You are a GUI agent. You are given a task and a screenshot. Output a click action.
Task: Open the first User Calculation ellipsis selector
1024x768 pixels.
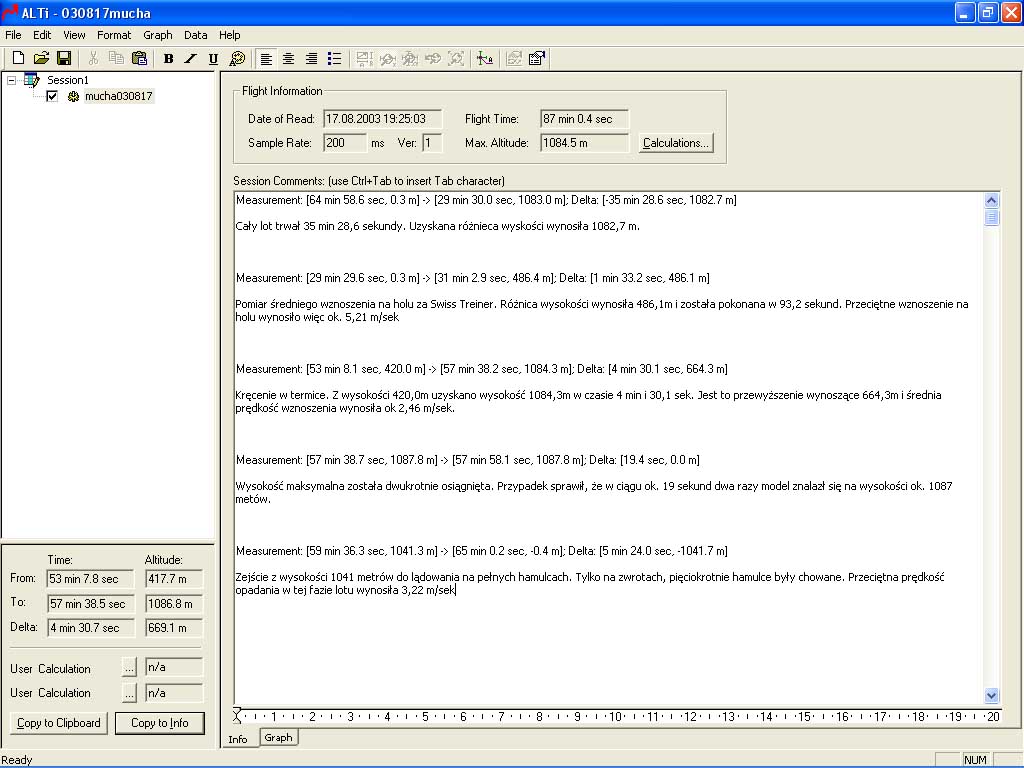(x=129, y=668)
